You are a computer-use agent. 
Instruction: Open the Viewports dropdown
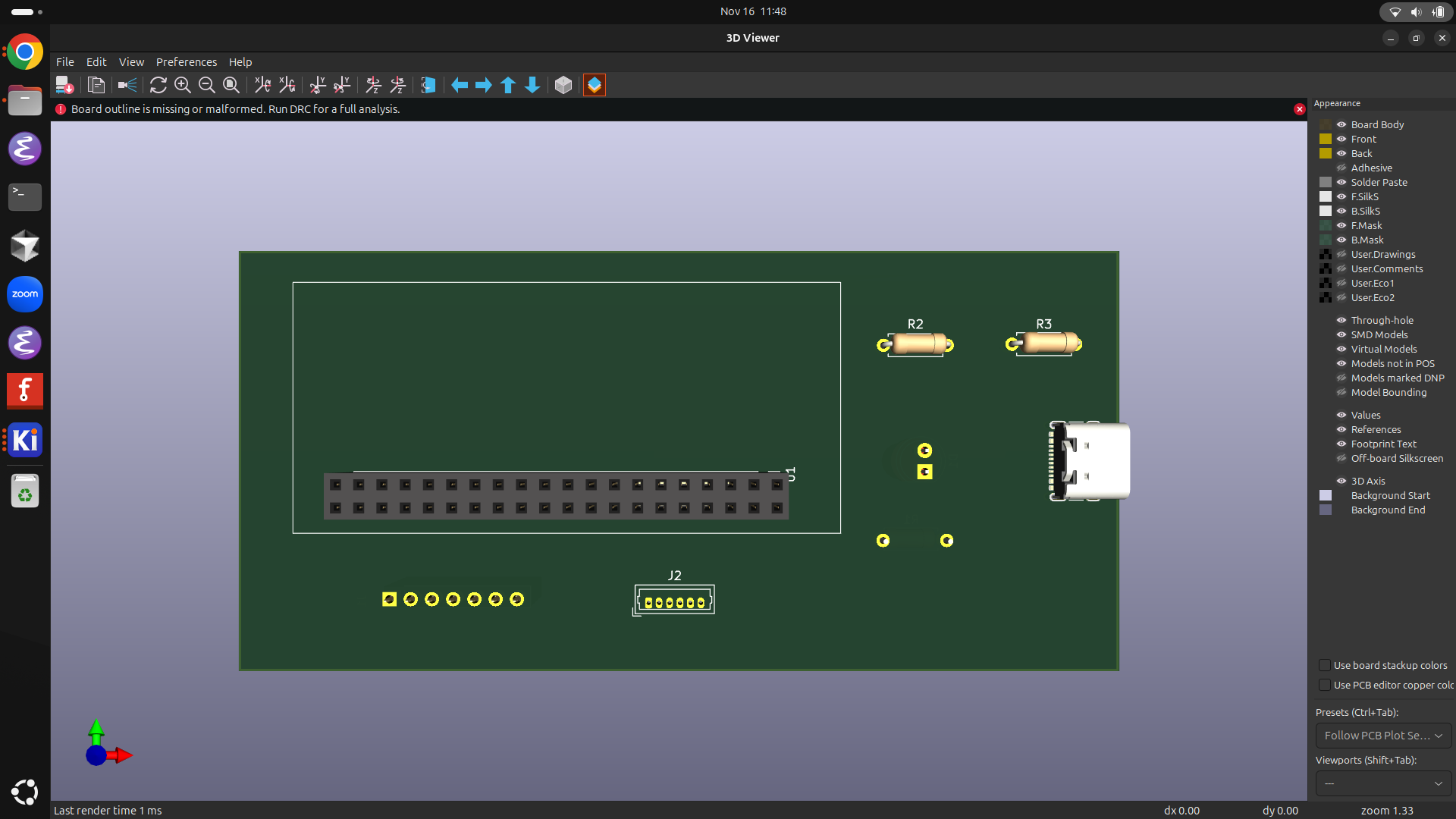pyautogui.click(x=1383, y=783)
